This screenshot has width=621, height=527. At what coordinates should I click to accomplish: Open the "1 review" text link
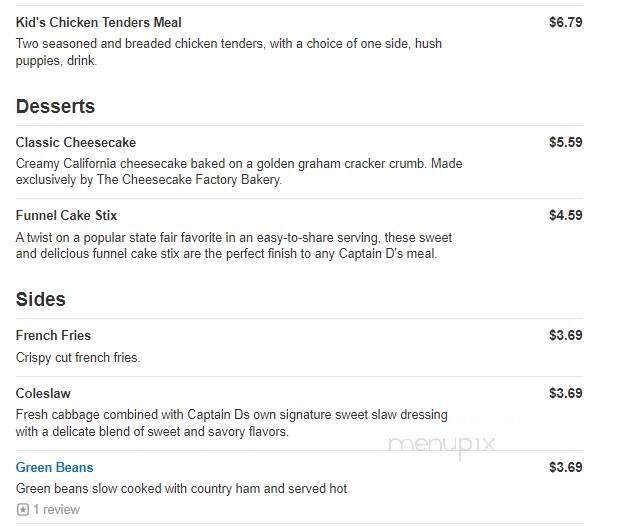pyautogui.click(x=56, y=510)
